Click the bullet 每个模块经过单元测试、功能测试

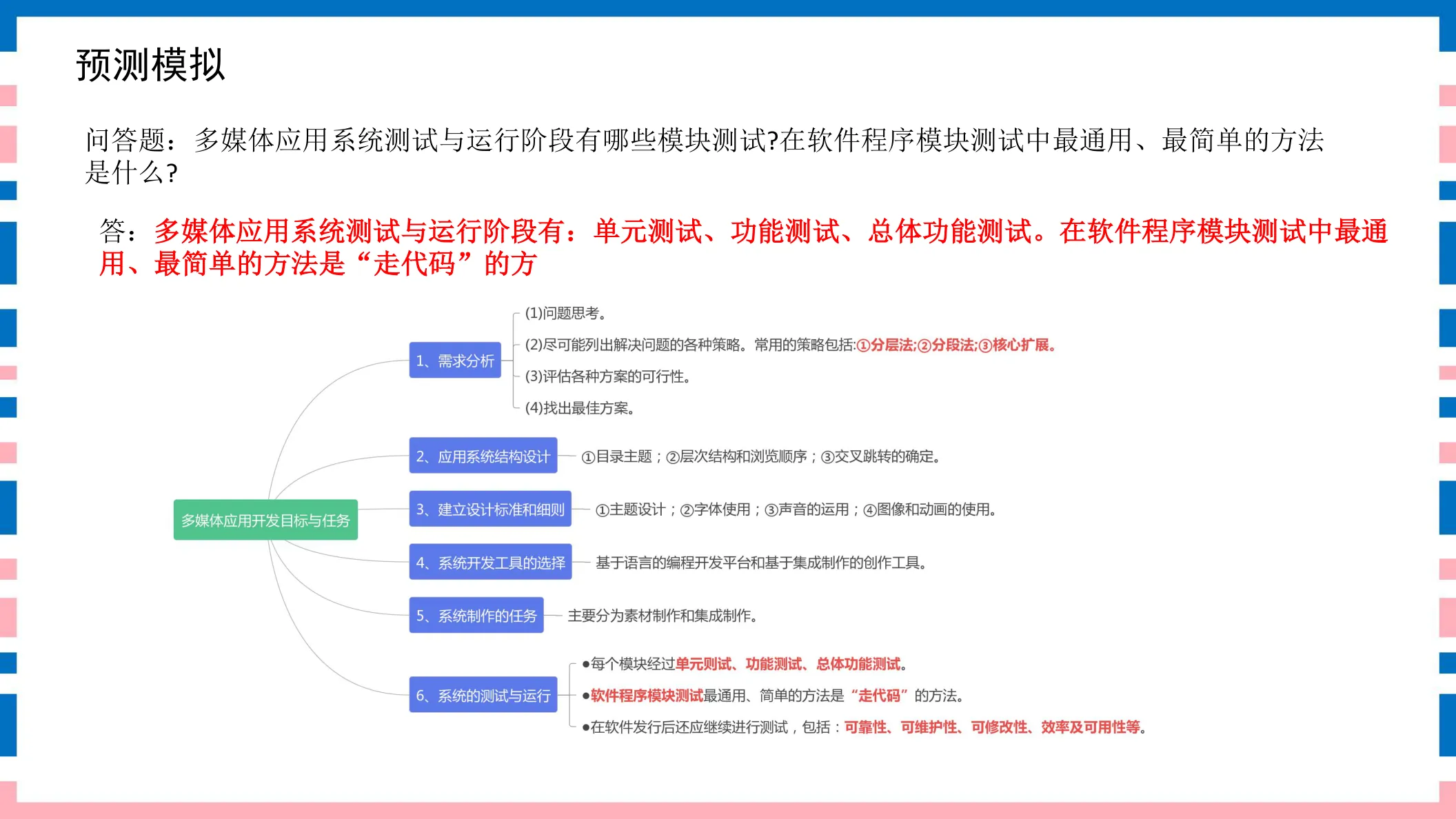(745, 664)
